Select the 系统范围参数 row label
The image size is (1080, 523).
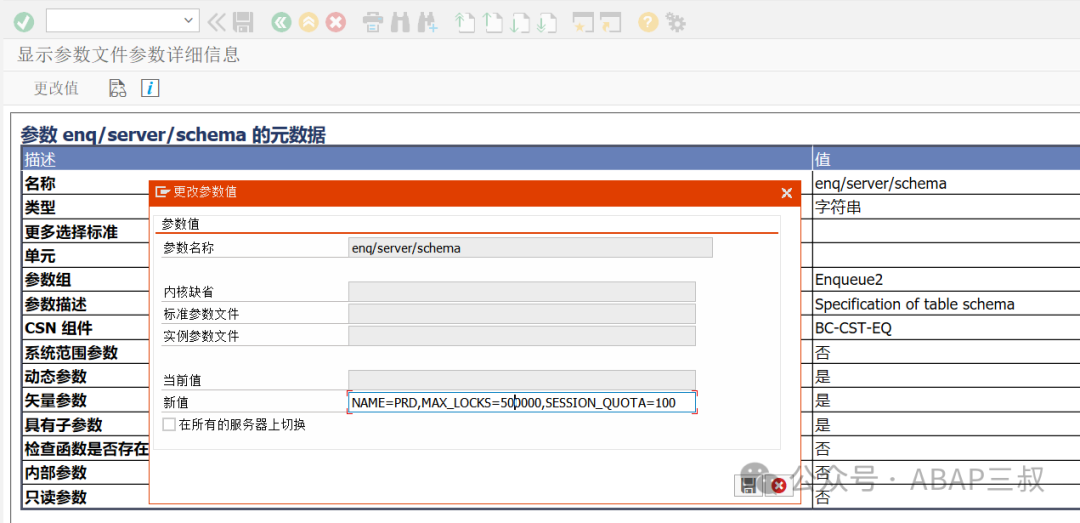(71, 352)
